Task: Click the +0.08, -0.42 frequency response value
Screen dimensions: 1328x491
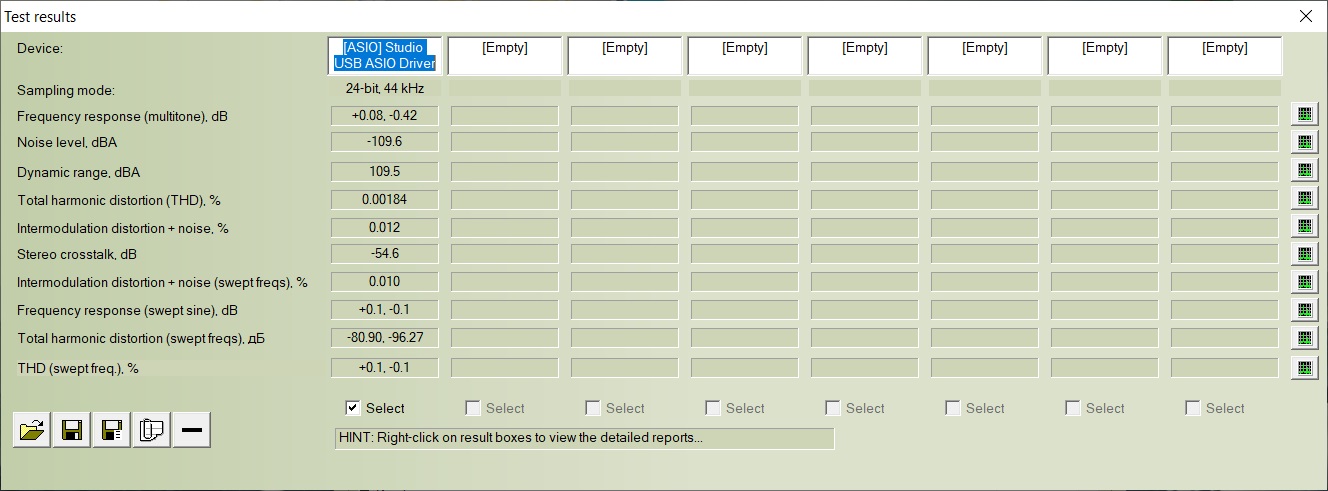Action: point(385,115)
